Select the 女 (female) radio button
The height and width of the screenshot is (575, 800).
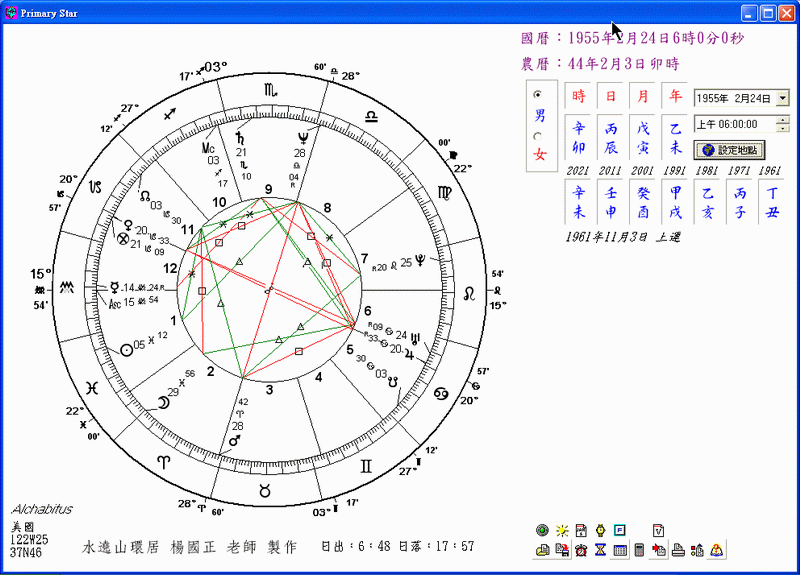click(x=539, y=136)
